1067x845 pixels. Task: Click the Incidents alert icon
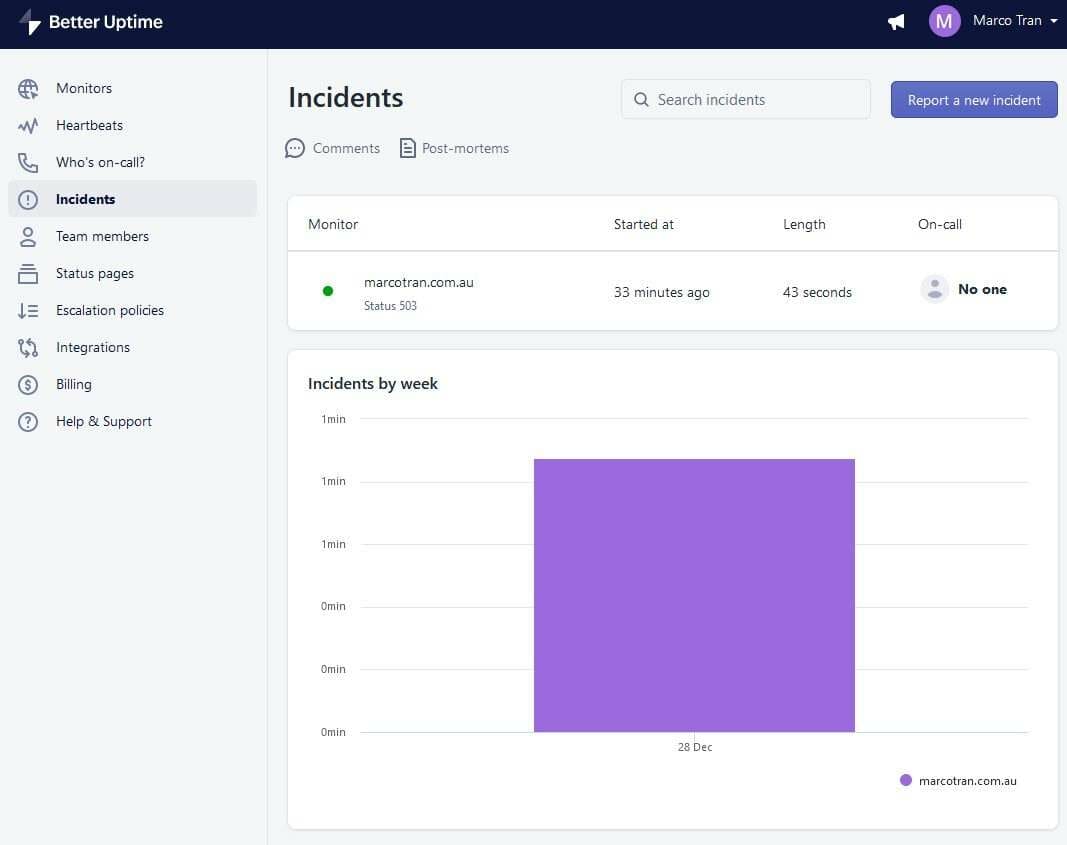tap(27, 199)
